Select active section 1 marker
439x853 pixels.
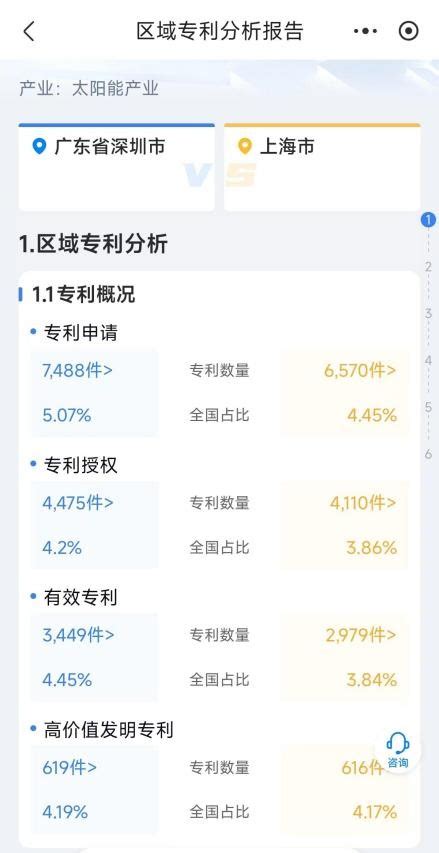tap(428, 220)
